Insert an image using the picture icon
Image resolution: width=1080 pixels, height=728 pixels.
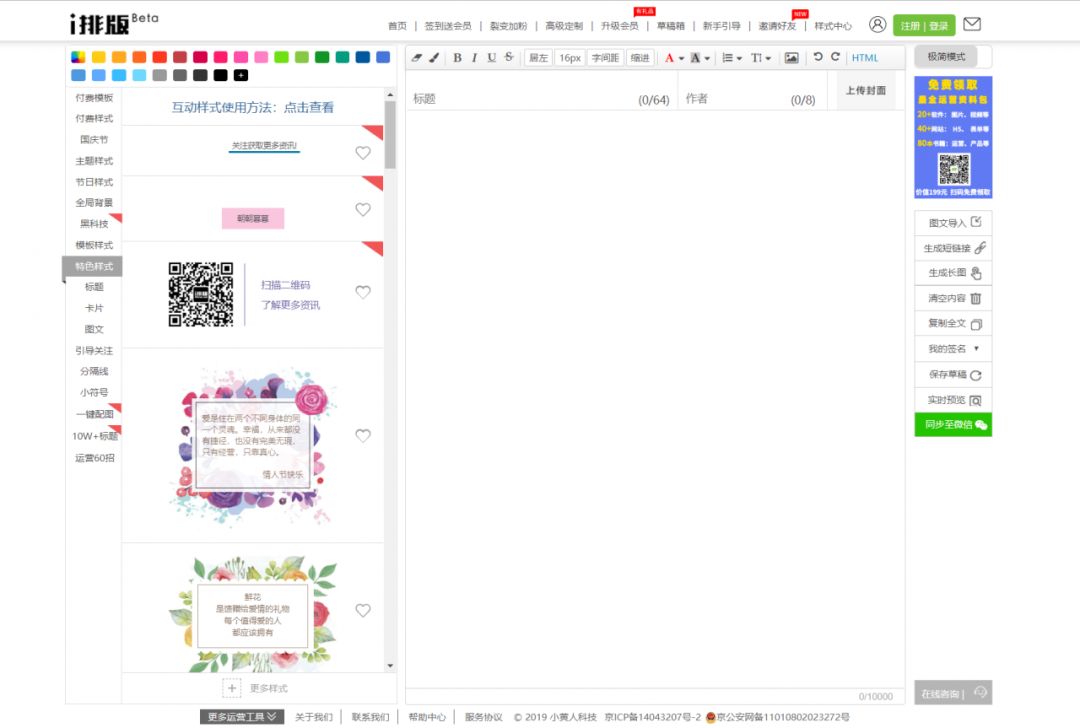[x=791, y=58]
